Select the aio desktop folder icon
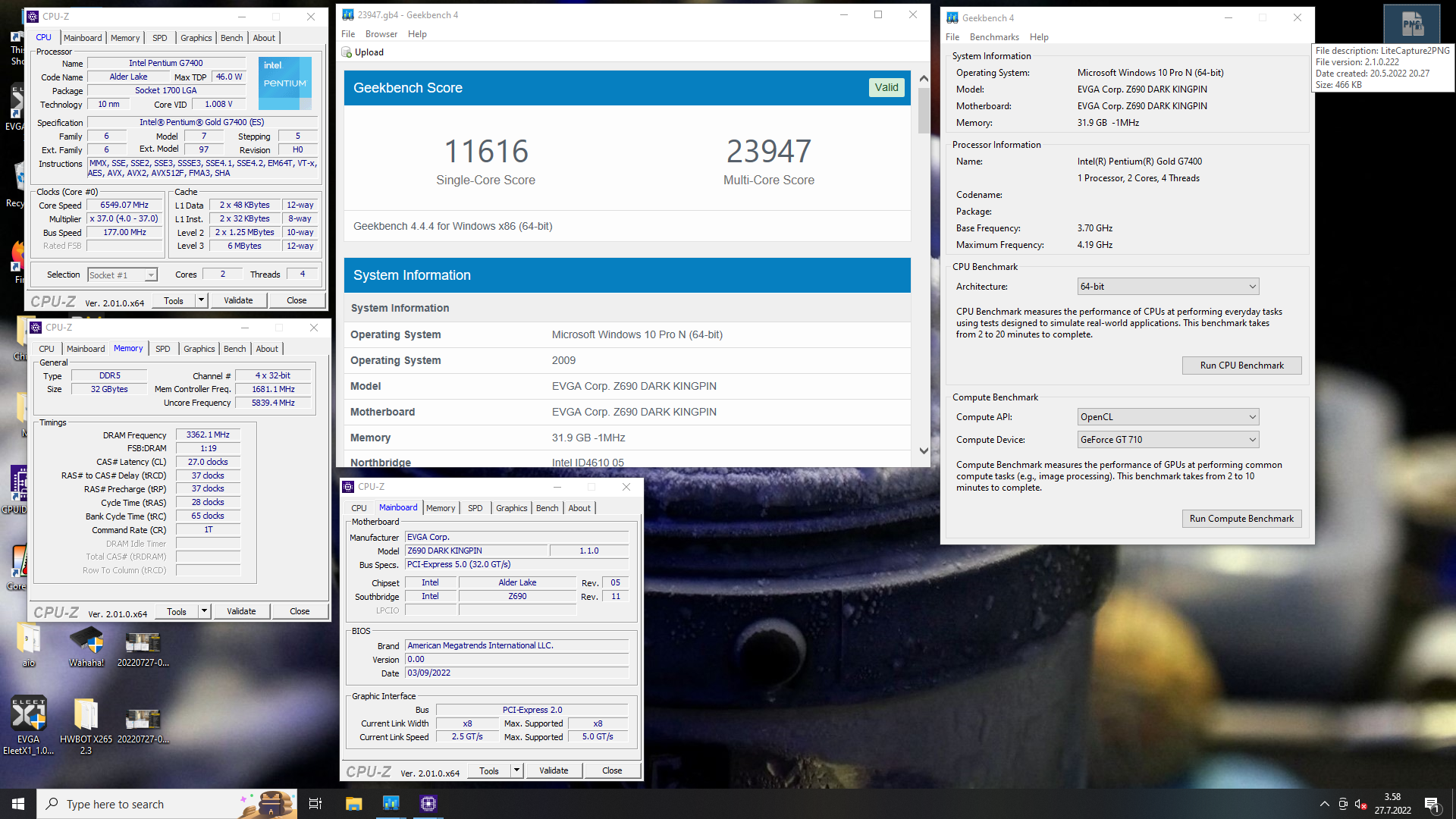Image resolution: width=1456 pixels, height=819 pixels. click(x=29, y=647)
